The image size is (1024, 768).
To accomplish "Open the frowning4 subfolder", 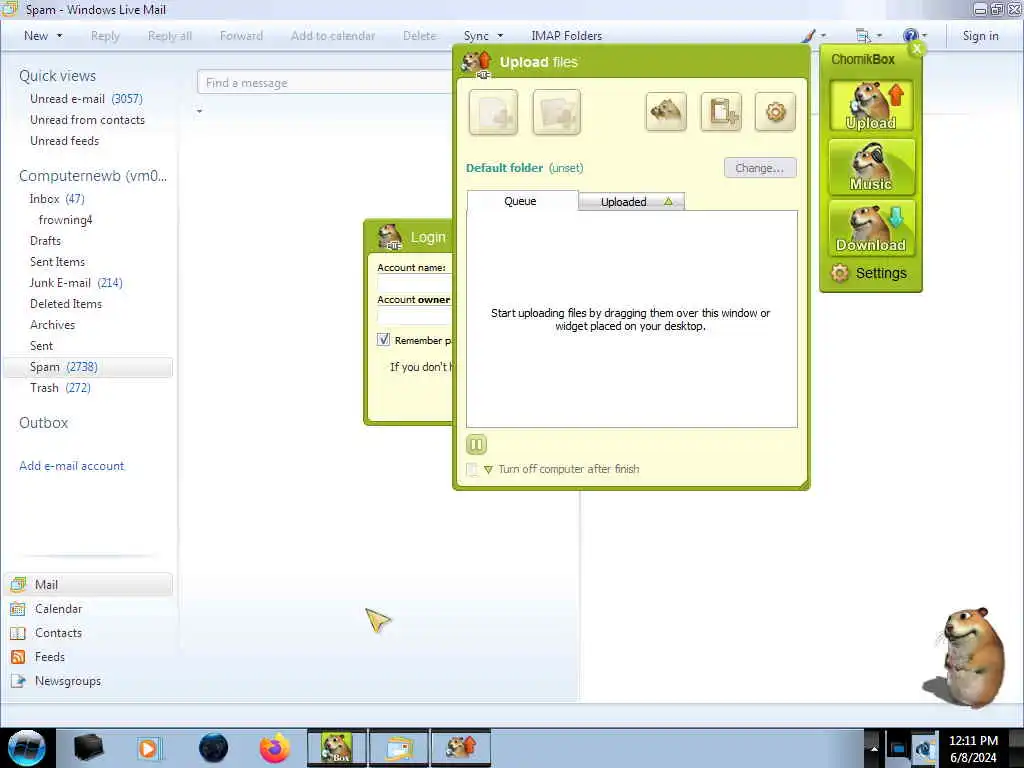I will coord(65,219).
